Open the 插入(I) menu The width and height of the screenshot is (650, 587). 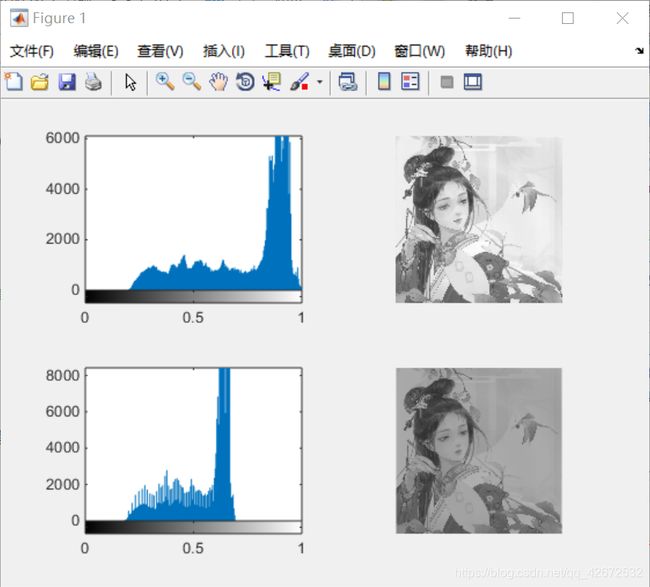(224, 51)
